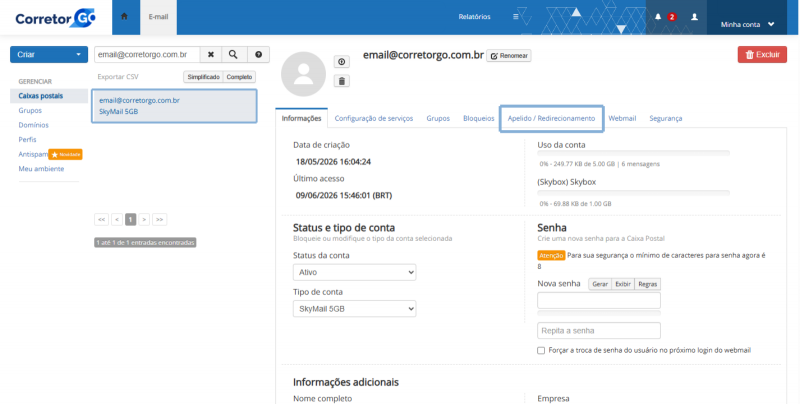Viewport: 800px width, 404px height.
Task: Expand the Status da conta dropdown
Action: coord(354,272)
